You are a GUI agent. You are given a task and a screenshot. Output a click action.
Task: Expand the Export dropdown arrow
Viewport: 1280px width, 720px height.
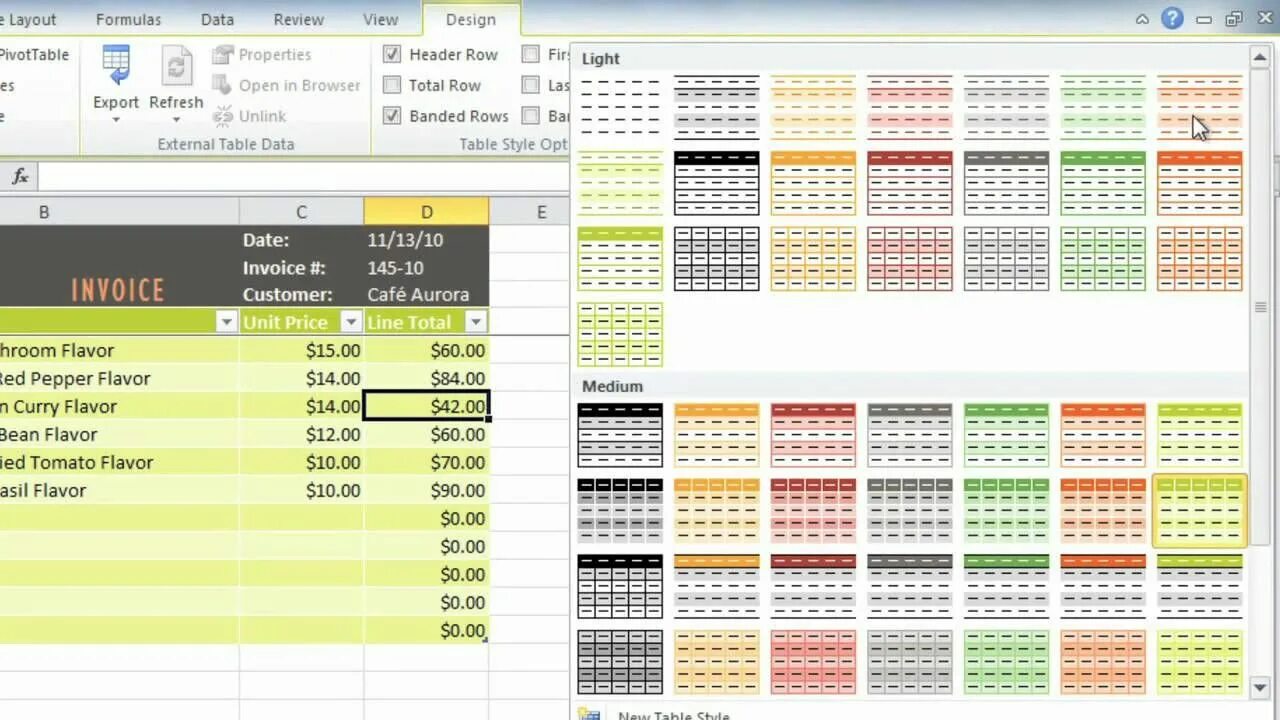(x=116, y=120)
